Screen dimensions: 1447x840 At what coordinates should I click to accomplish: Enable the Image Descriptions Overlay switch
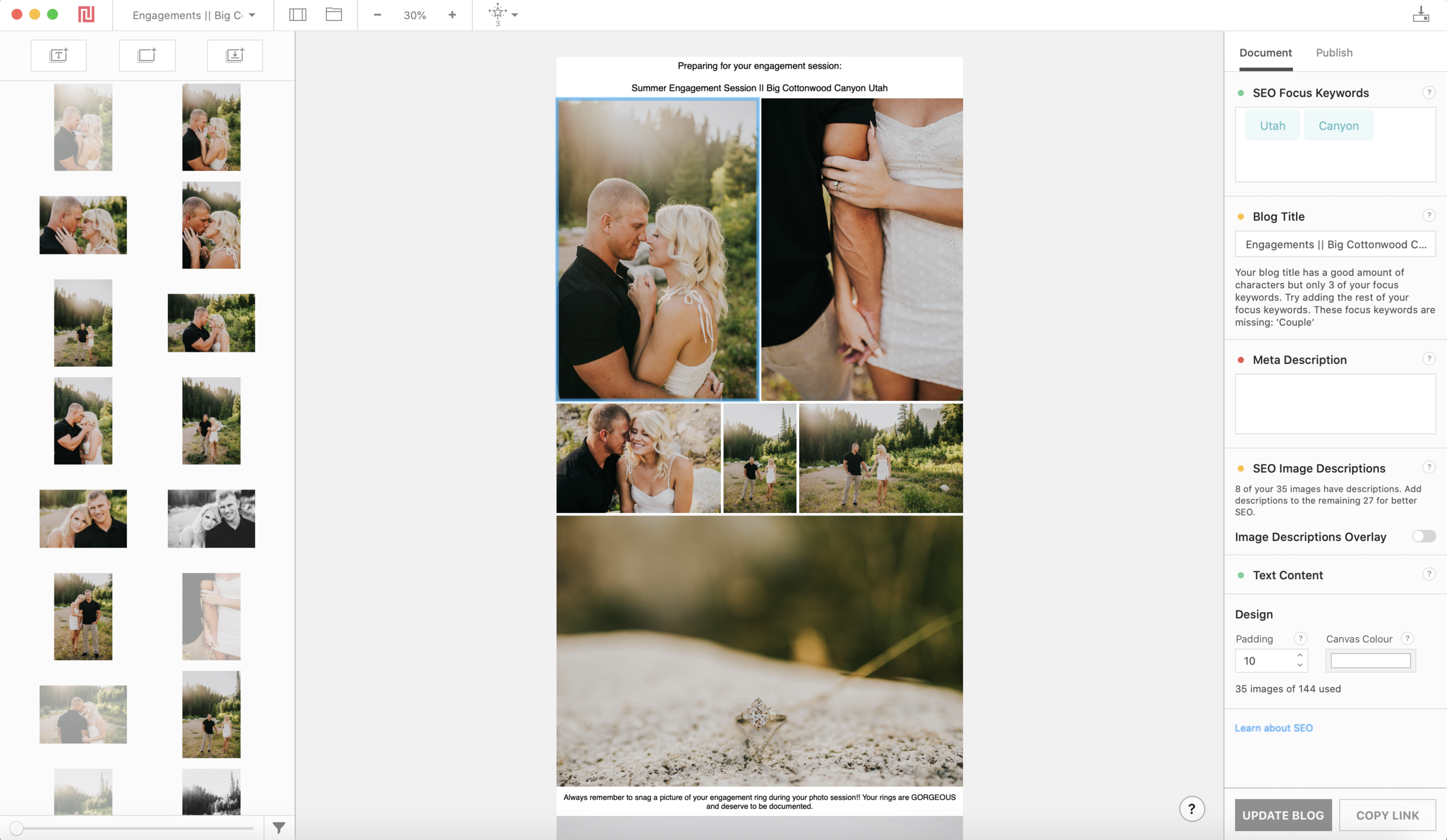[1423, 536]
